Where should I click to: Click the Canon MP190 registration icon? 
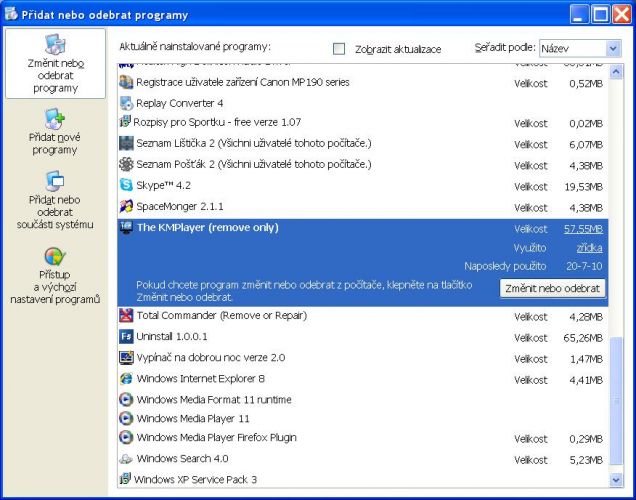pyautogui.click(x=126, y=82)
